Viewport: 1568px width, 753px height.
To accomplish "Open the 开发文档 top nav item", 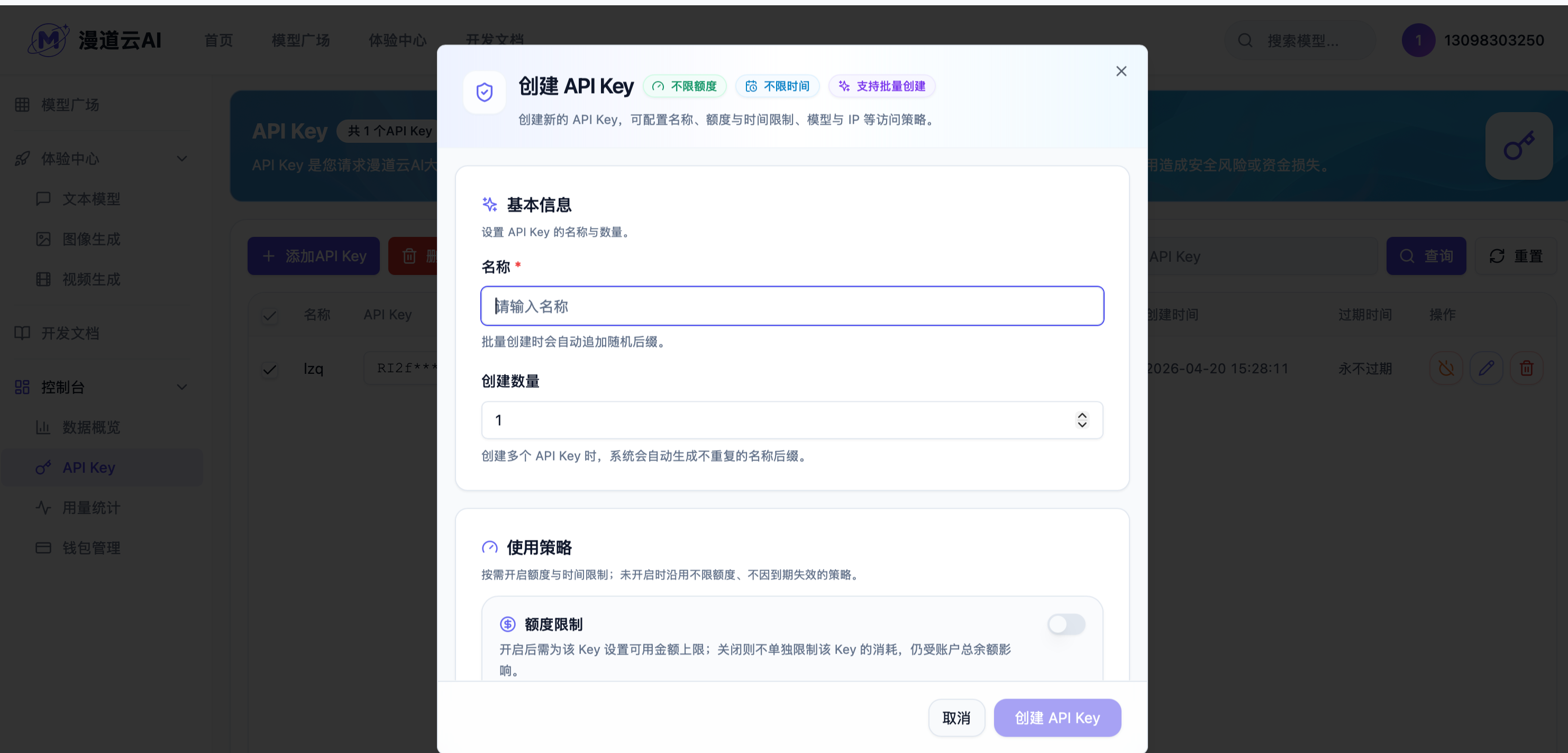I will [x=494, y=39].
